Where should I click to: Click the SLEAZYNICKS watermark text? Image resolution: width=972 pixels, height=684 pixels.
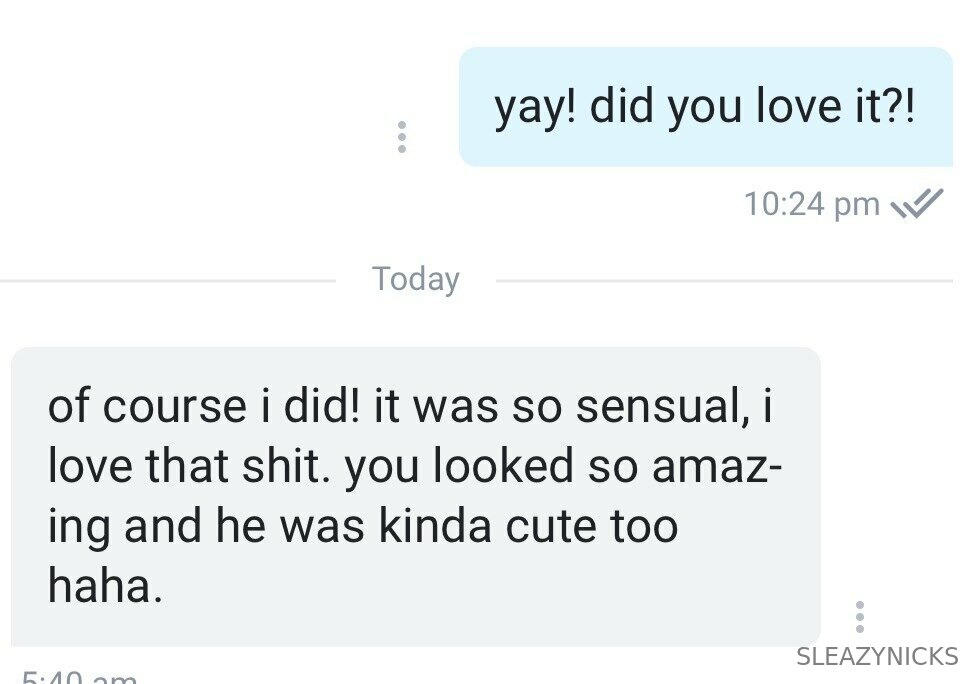pyautogui.click(x=877, y=656)
